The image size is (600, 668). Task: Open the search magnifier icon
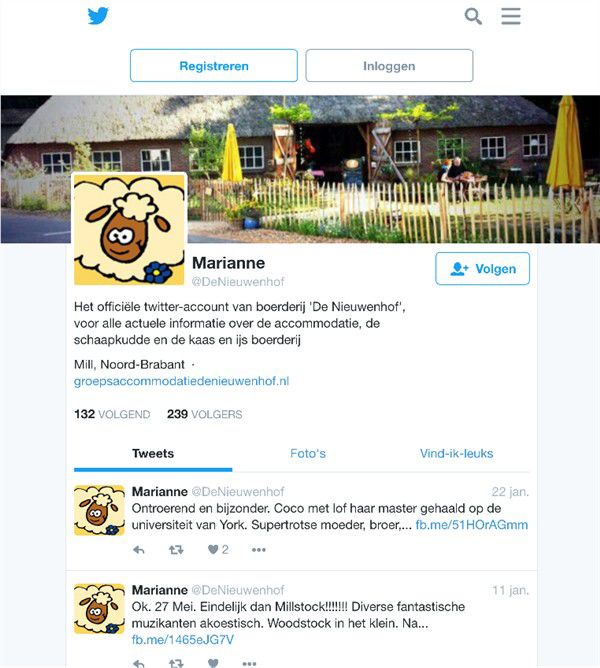(x=473, y=16)
